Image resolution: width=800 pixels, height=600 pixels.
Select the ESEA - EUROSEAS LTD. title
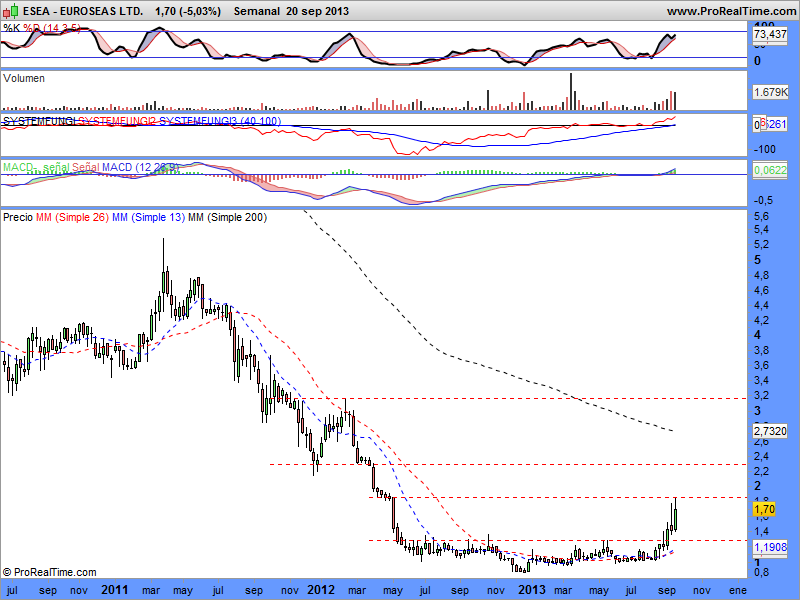(83, 11)
